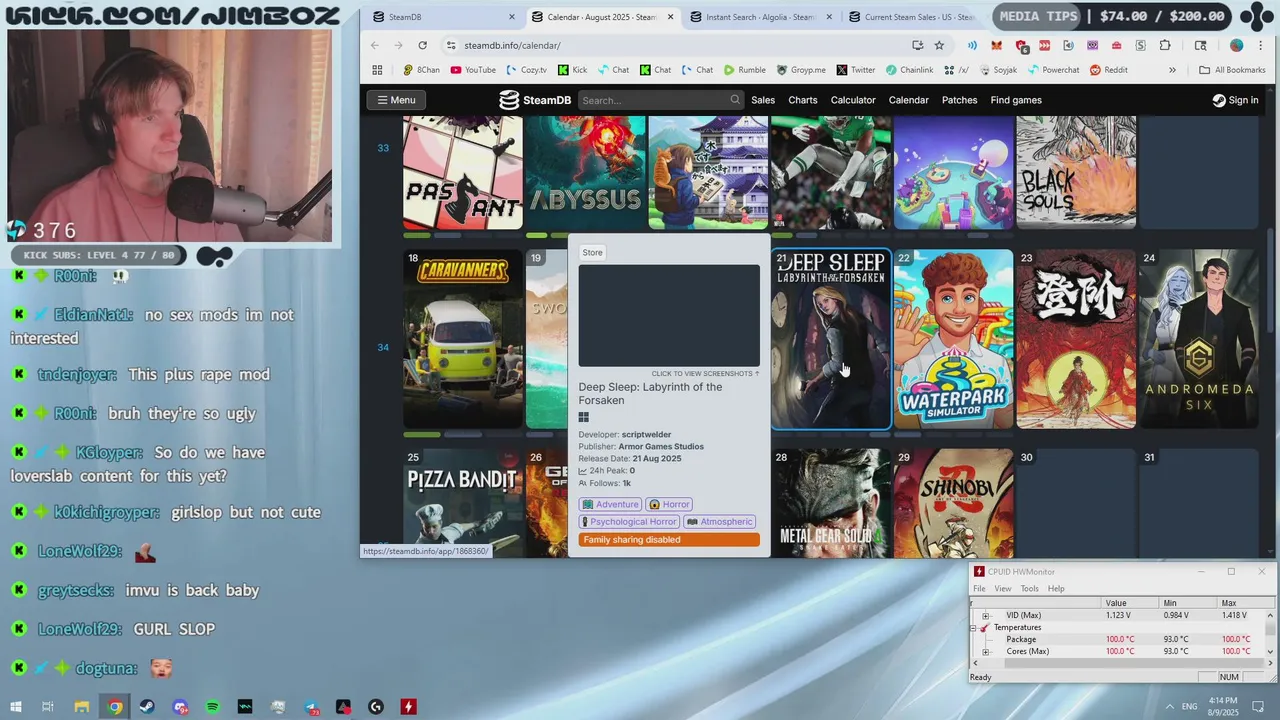Open the Twitter bookmark
This screenshot has height=720, width=1280.
855,70
